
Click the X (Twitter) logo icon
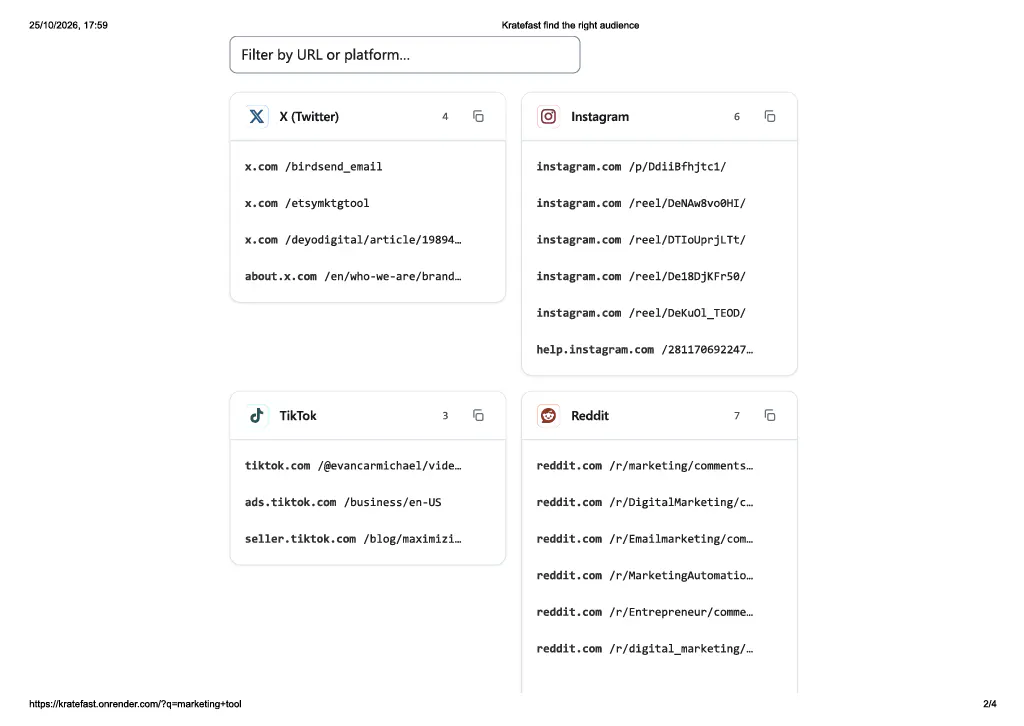[x=257, y=116]
